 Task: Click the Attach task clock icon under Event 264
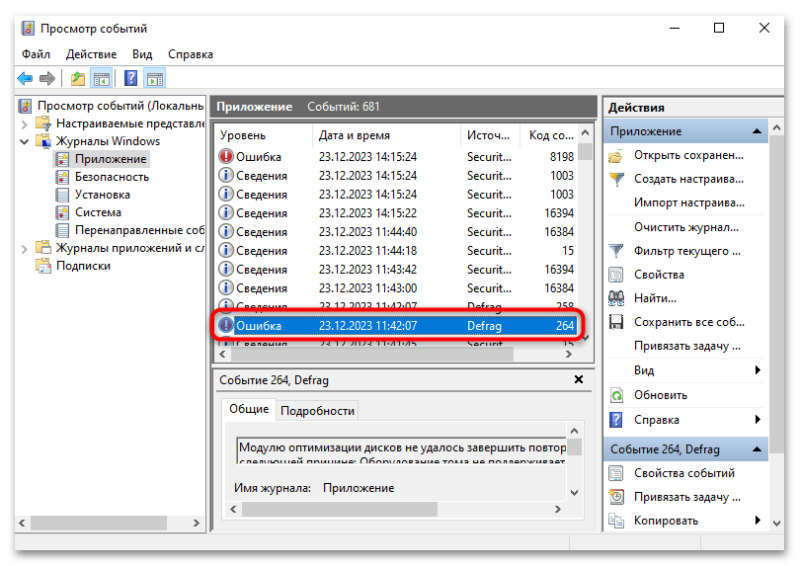[616, 497]
